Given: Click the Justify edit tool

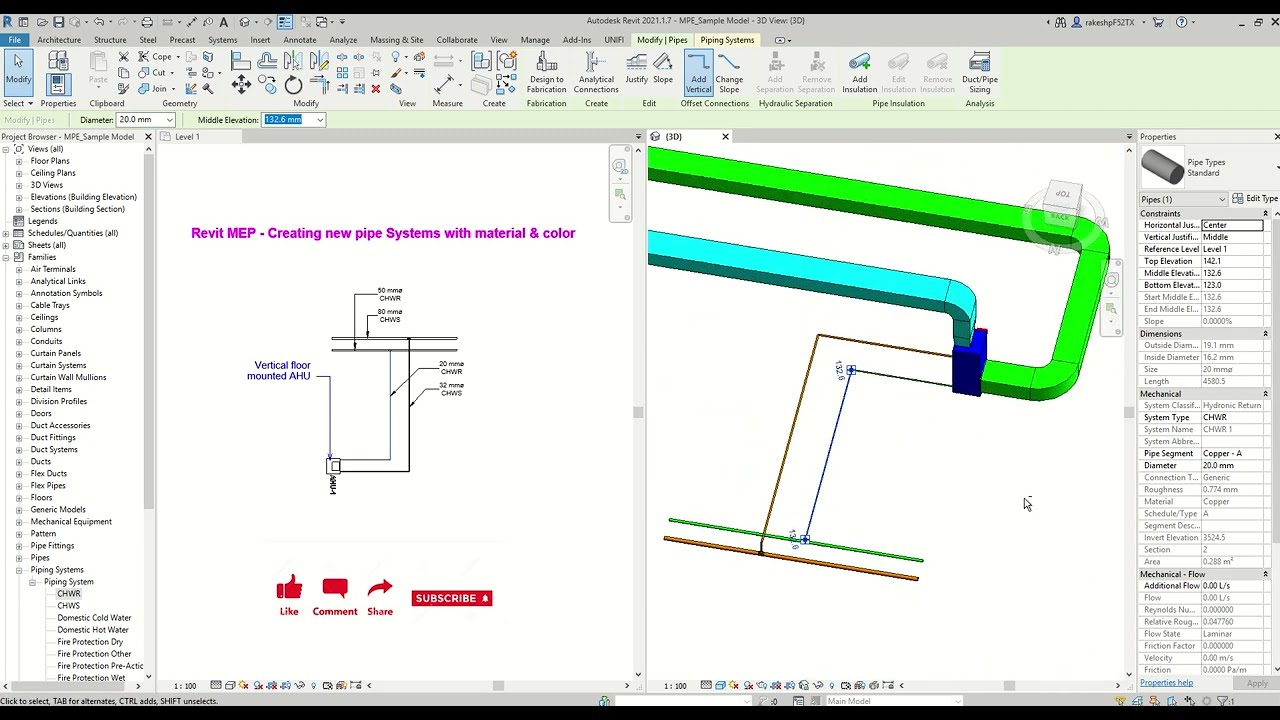Looking at the screenshot, I should click(636, 68).
